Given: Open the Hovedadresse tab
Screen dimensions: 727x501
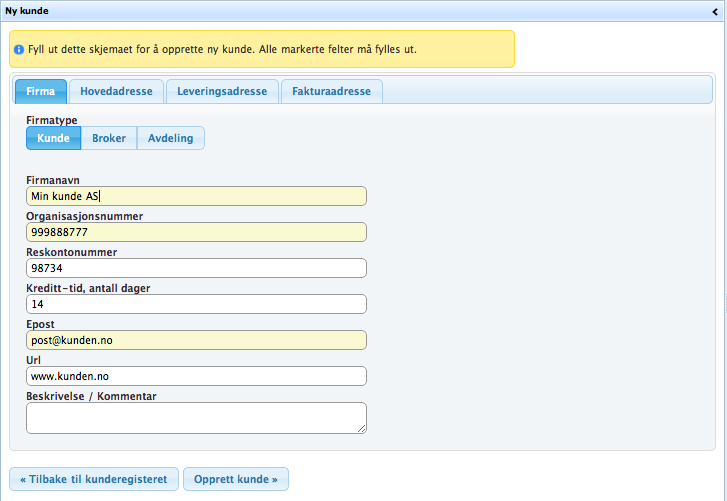Looking at the screenshot, I should [116, 91].
